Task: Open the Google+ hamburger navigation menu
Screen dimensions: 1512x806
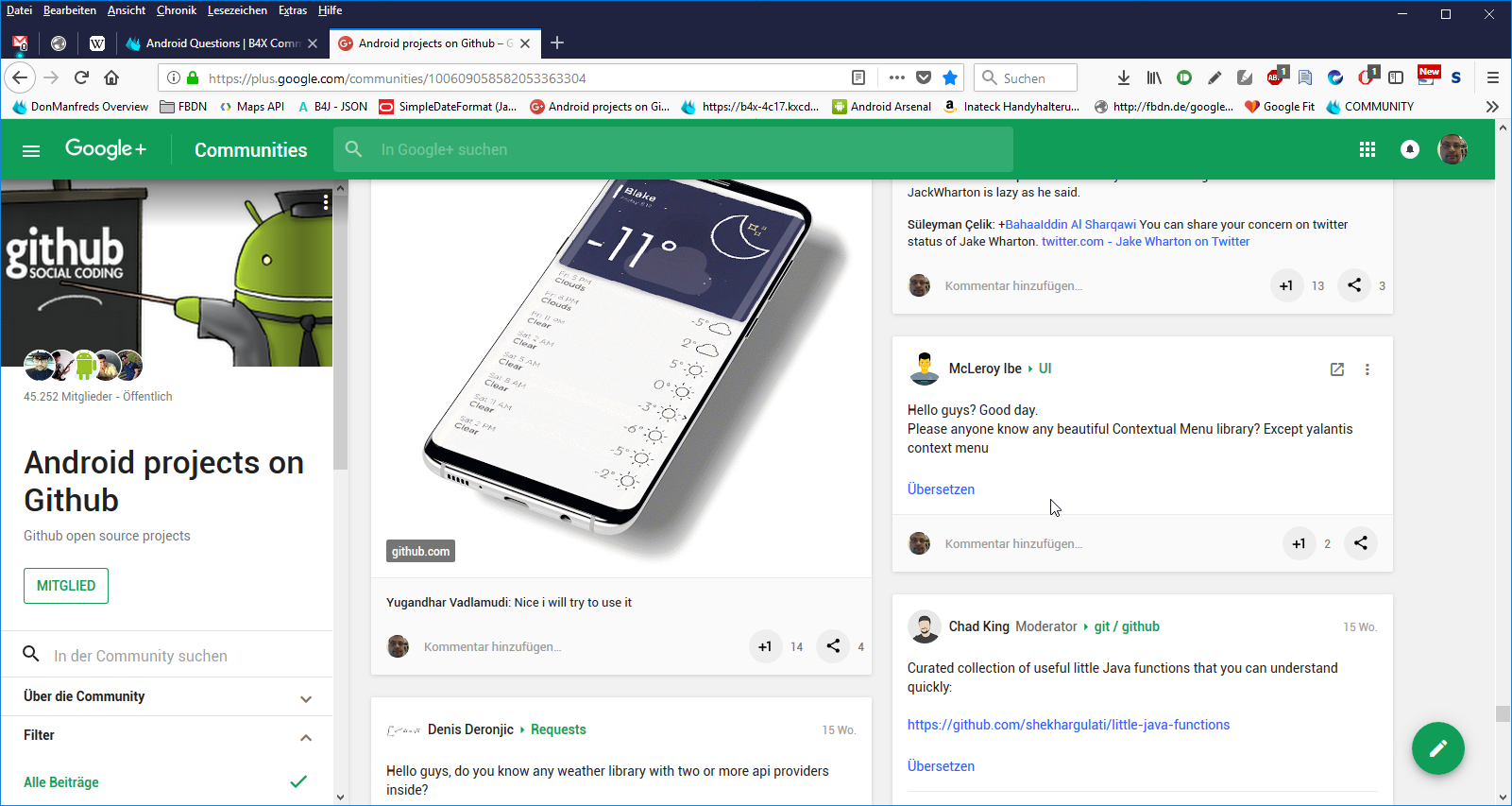Action: pyautogui.click(x=31, y=150)
